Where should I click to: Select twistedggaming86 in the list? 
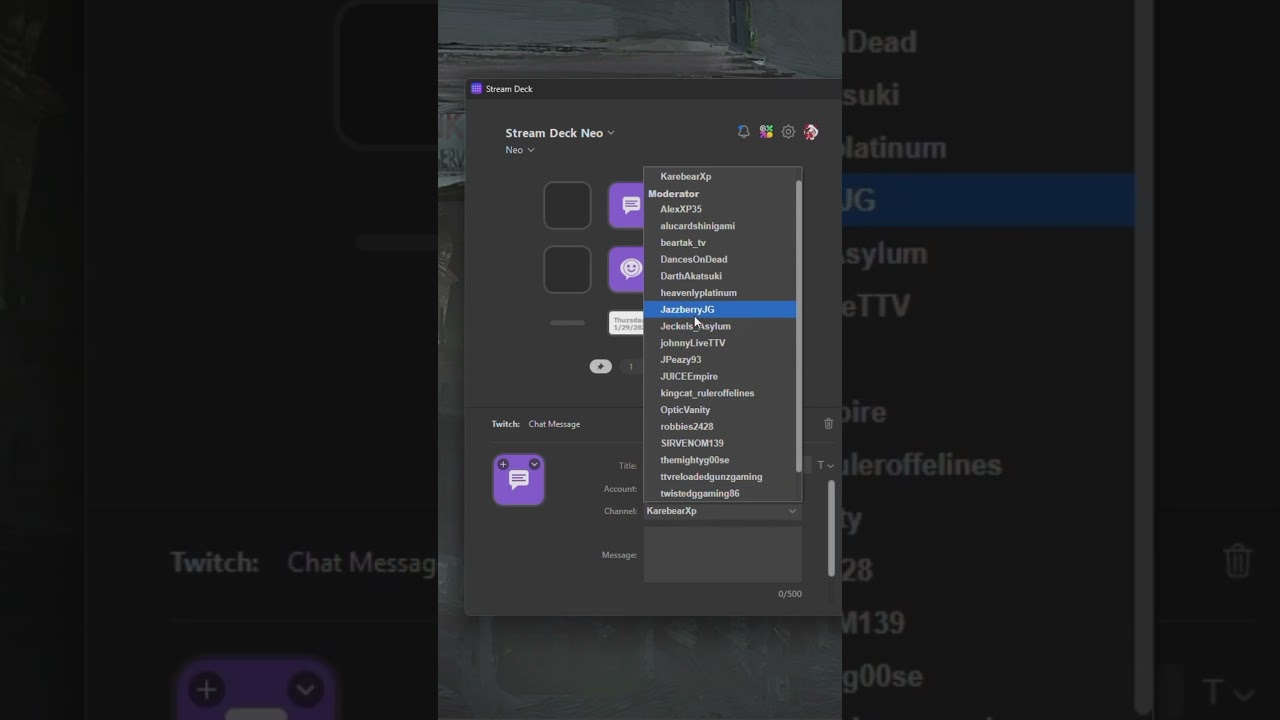tap(719, 493)
